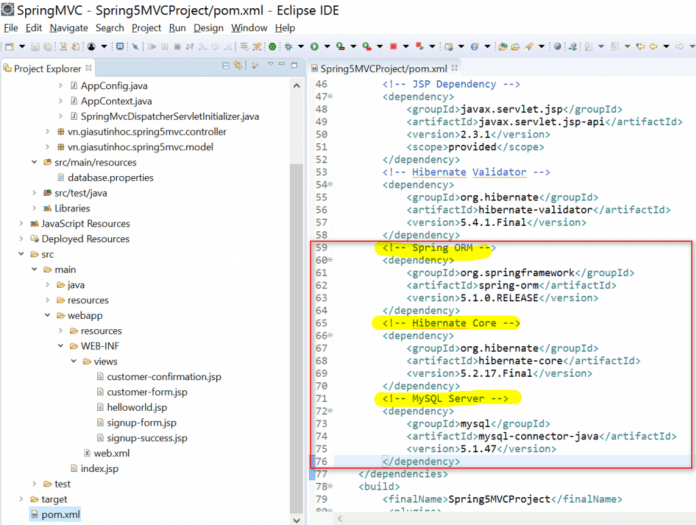Open the Navigate menu
This screenshot has height=525, width=696.
tap(68, 28)
